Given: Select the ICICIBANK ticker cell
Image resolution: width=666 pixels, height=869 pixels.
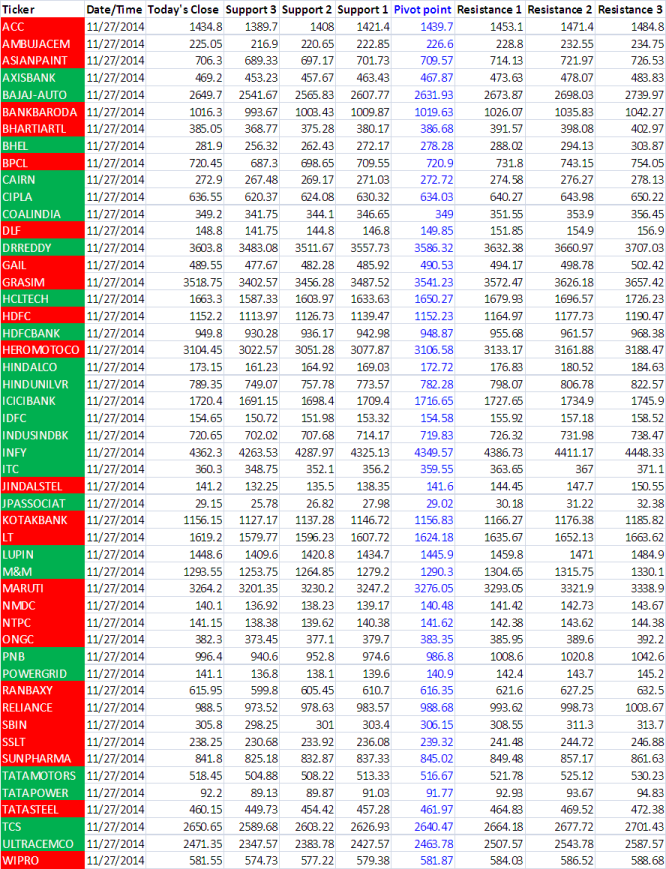Looking at the screenshot, I should point(42,401).
